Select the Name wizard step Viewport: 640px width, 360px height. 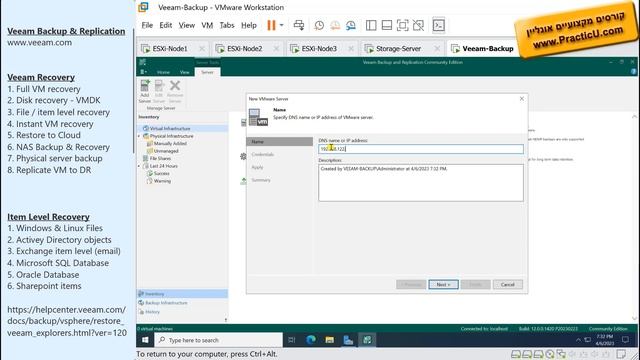pos(280,142)
